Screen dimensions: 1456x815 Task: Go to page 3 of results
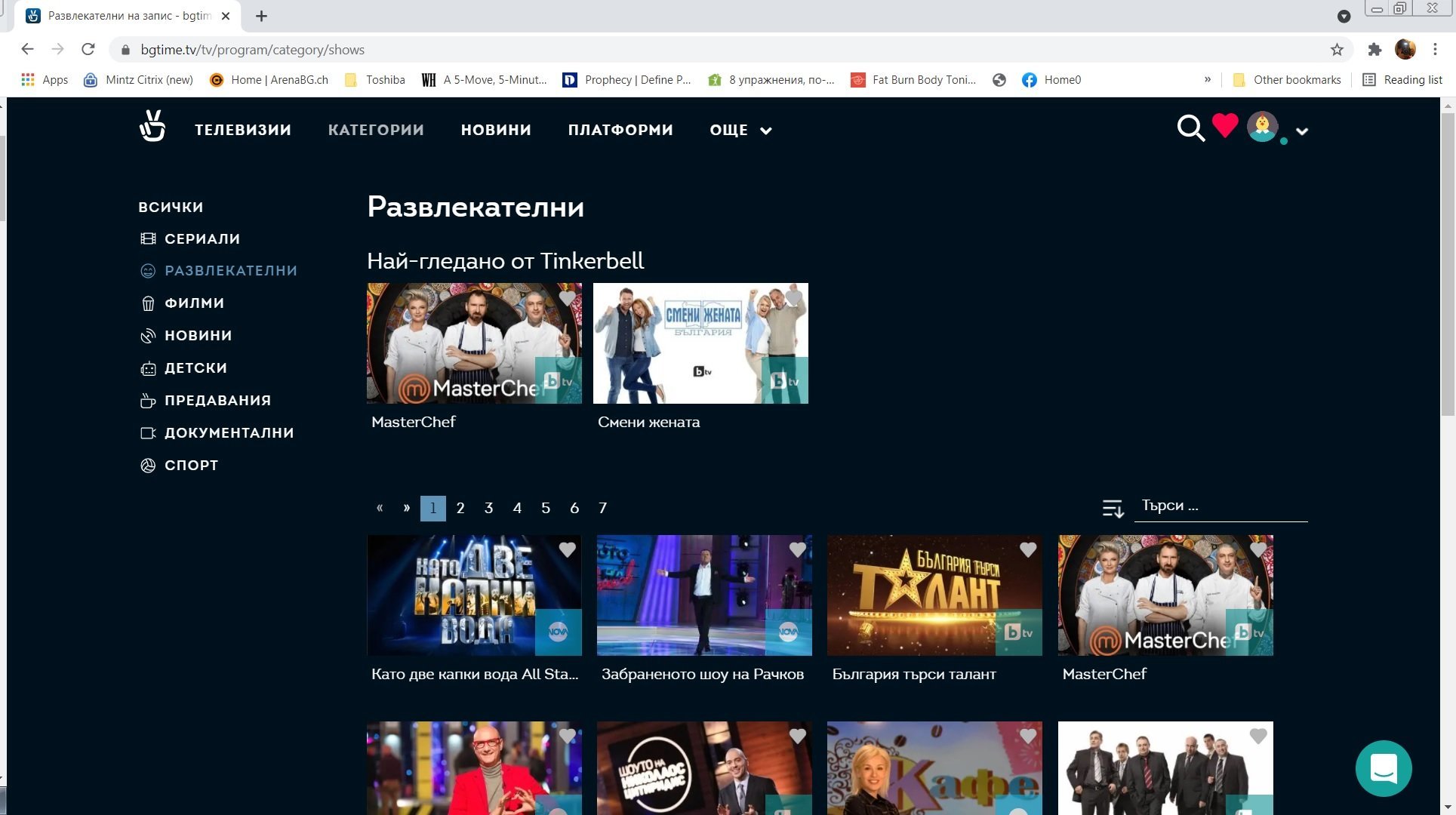click(488, 509)
